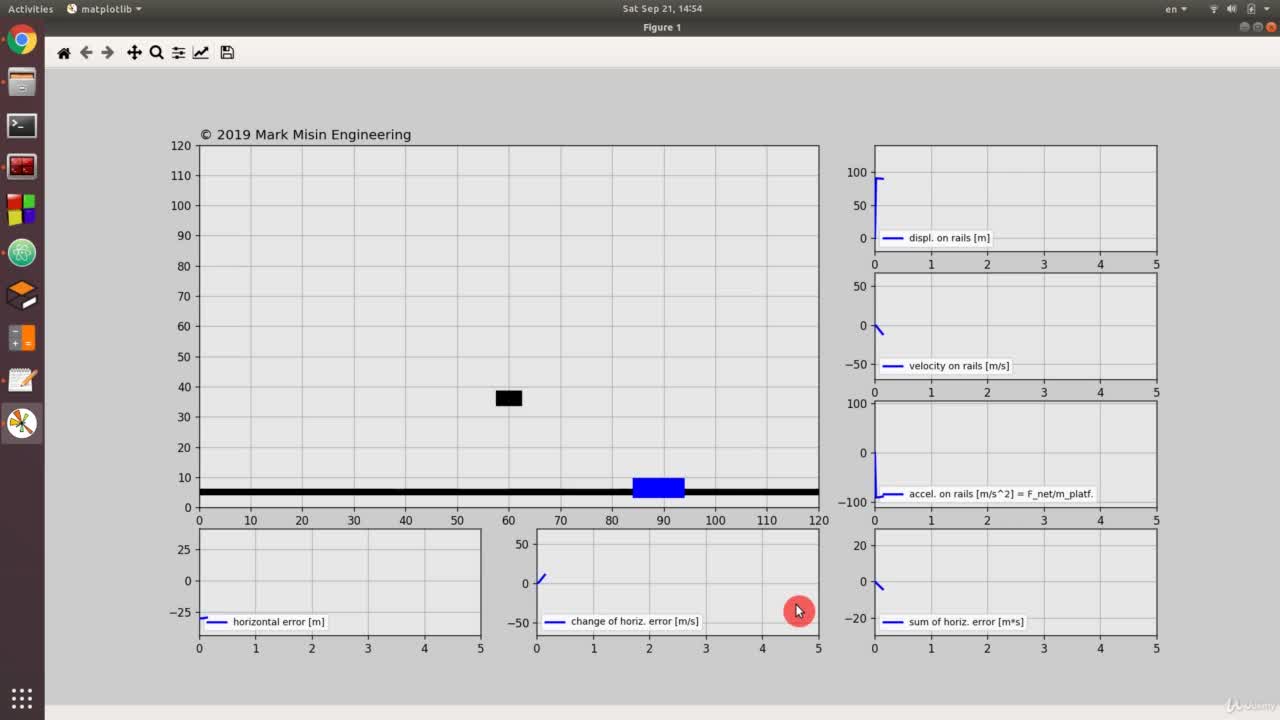Click the 'horizontal error [m]' legend

click(x=266, y=622)
